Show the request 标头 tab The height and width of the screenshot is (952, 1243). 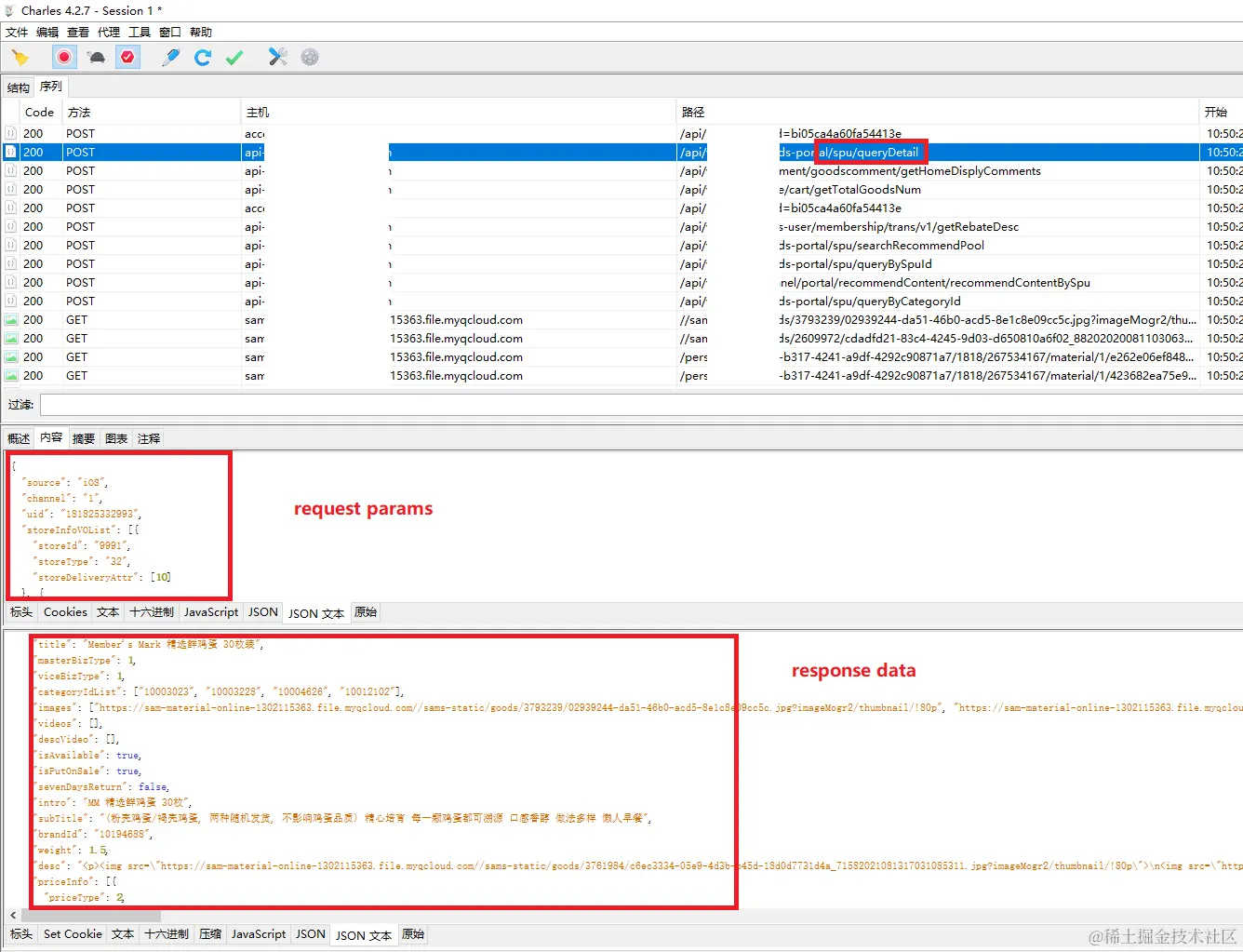click(x=21, y=612)
